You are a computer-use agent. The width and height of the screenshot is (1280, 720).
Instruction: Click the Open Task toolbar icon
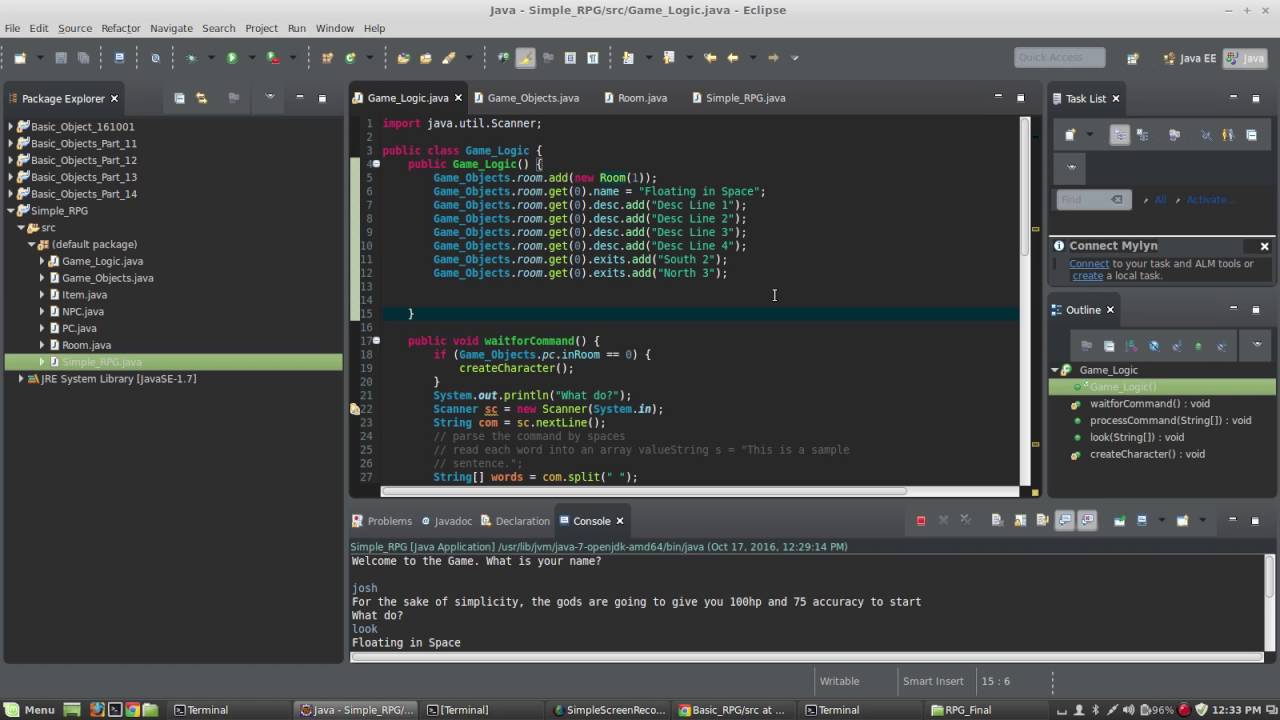point(426,58)
